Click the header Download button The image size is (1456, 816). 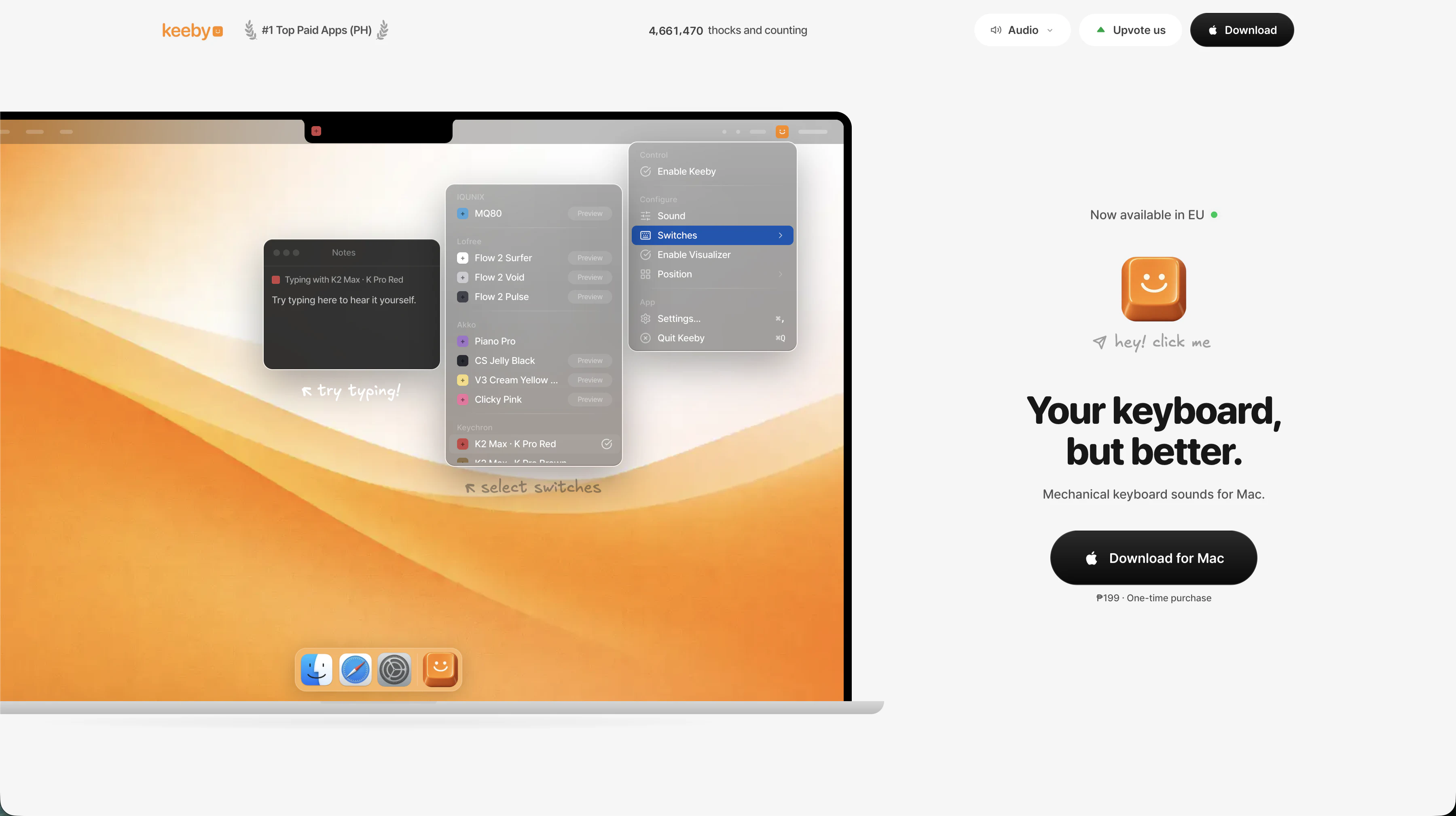click(x=1242, y=30)
